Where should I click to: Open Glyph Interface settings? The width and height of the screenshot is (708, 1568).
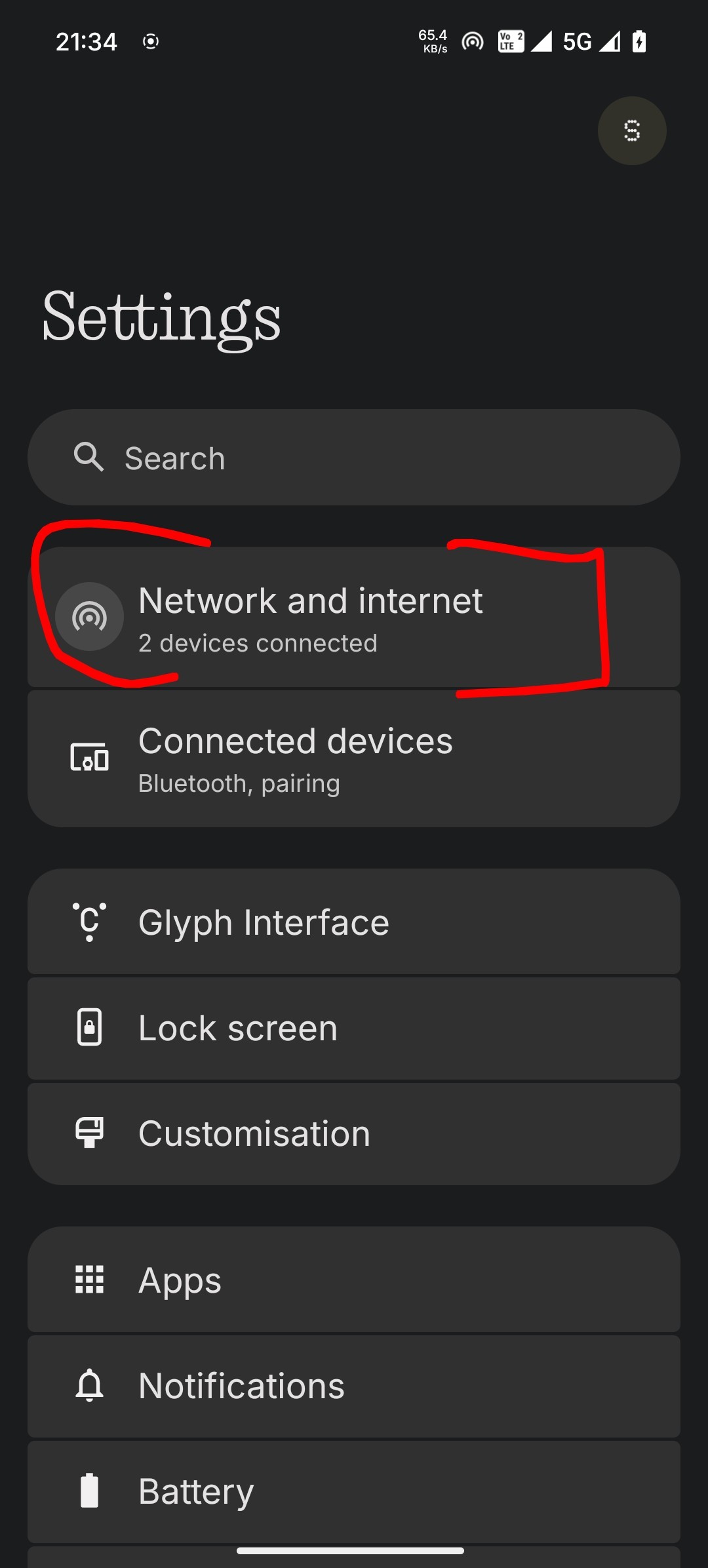(x=354, y=922)
